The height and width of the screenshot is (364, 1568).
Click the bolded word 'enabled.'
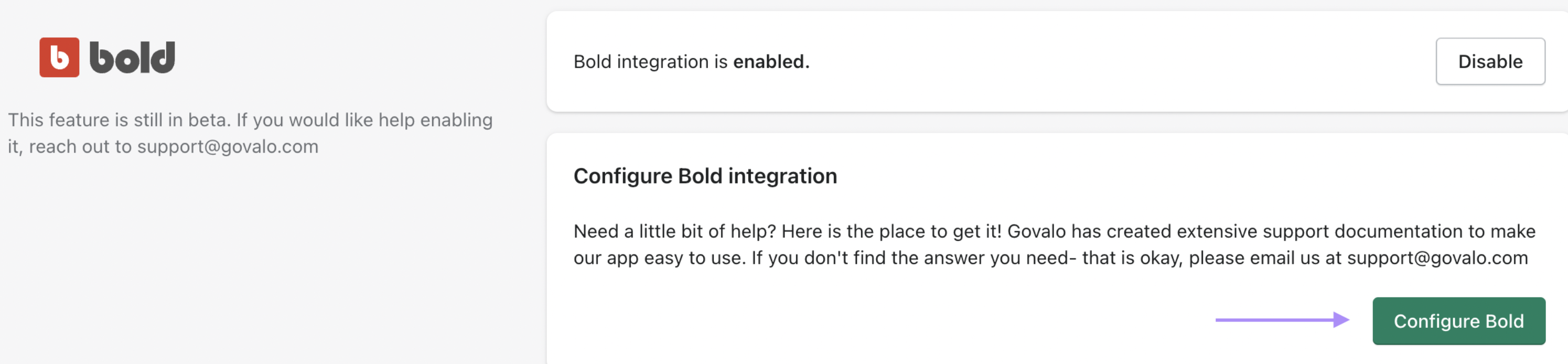click(x=770, y=61)
